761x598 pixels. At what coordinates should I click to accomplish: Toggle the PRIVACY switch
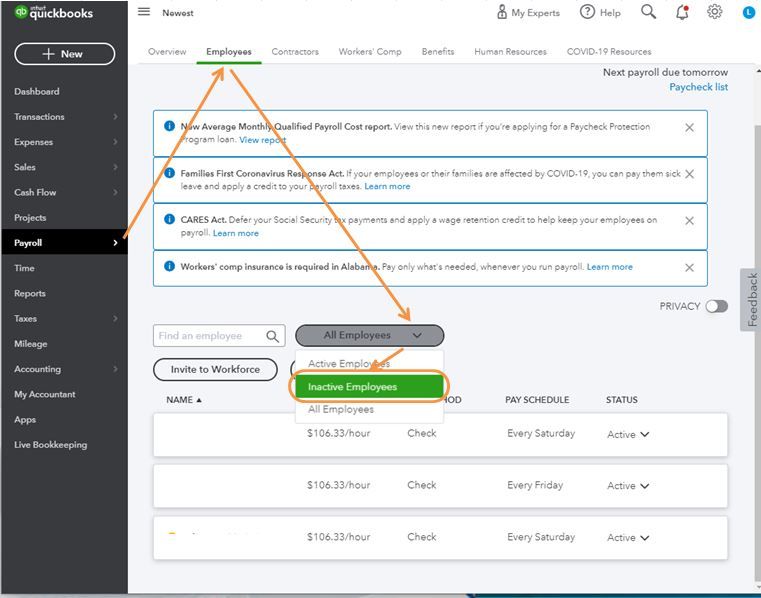[x=717, y=306]
